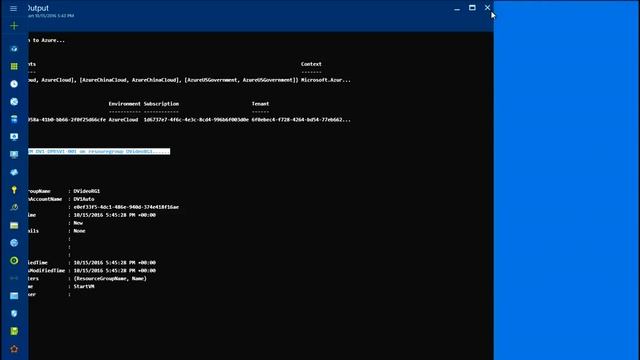This screenshot has width=640, height=360.
Task: Open the green circle icon in sidebar
Action: pyautogui.click(x=14, y=260)
